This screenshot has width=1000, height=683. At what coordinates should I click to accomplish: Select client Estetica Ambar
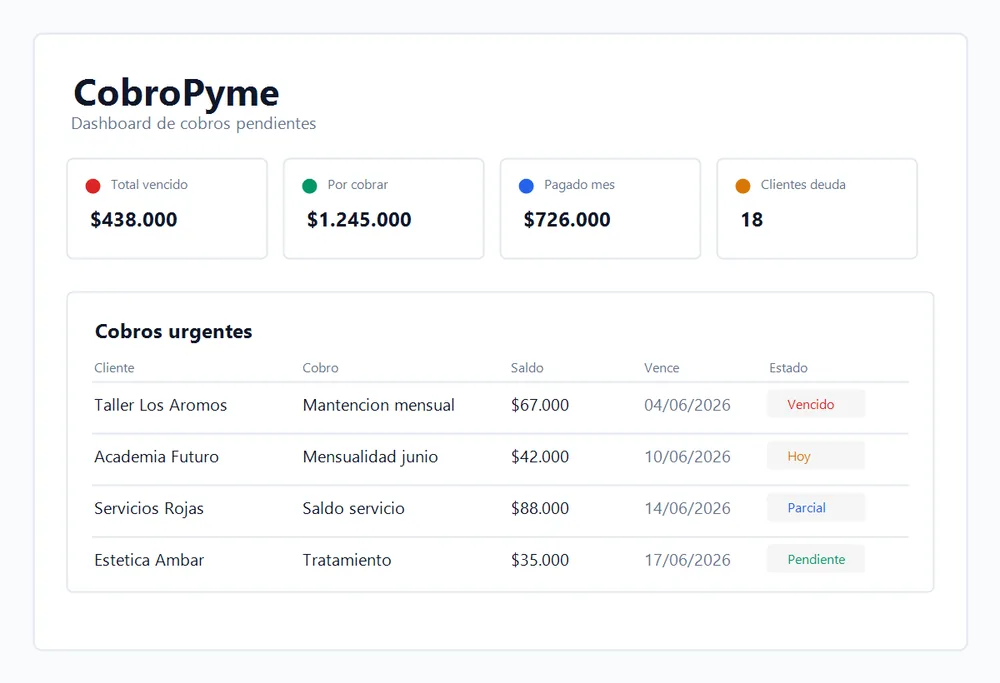pyautogui.click(x=149, y=560)
